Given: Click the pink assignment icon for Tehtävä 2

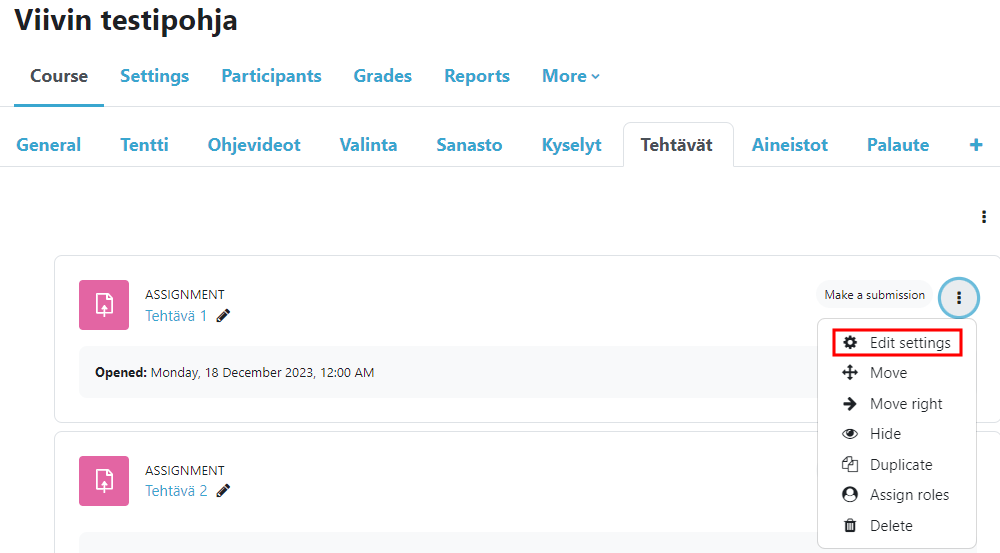Looking at the screenshot, I should (x=104, y=481).
